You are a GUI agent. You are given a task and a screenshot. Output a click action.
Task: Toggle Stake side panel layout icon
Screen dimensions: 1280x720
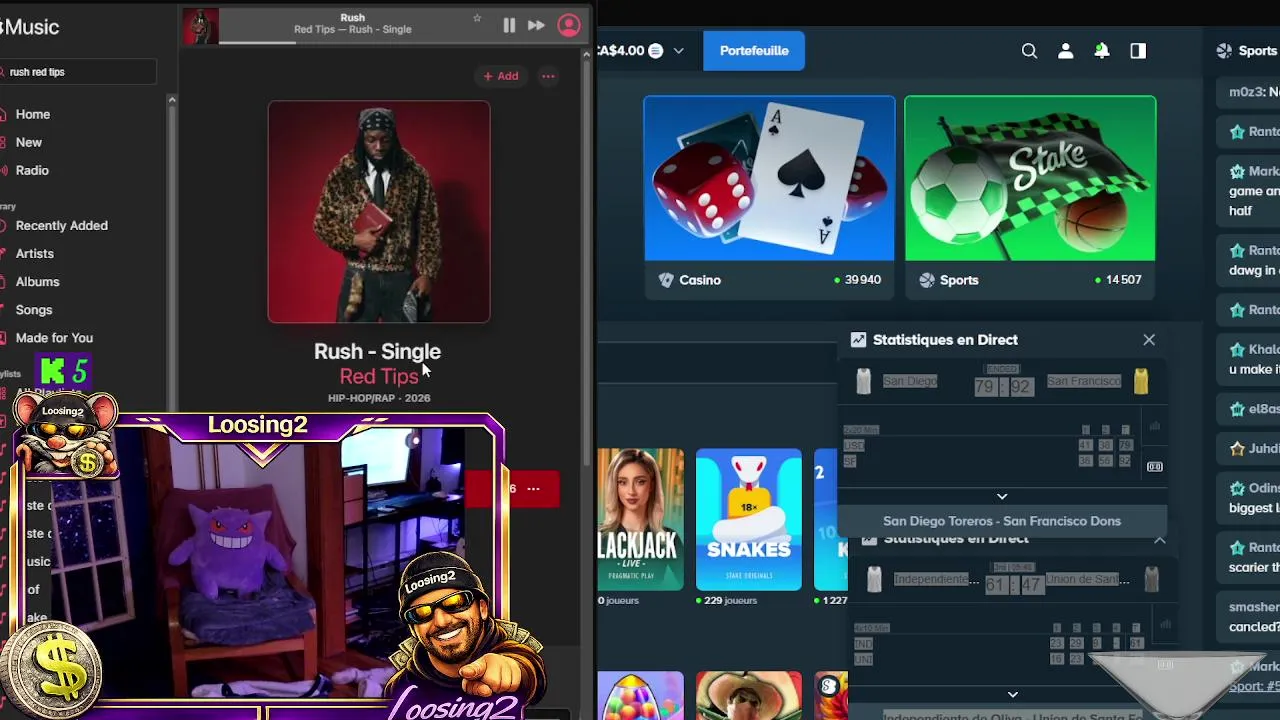1138,51
